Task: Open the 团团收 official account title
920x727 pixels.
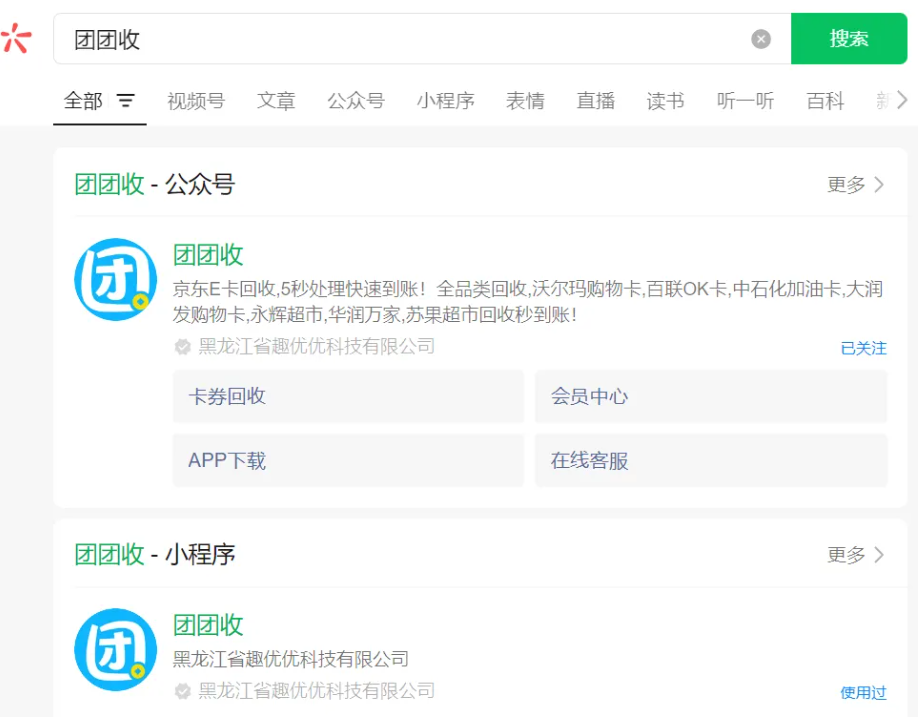Action: click(x=208, y=255)
